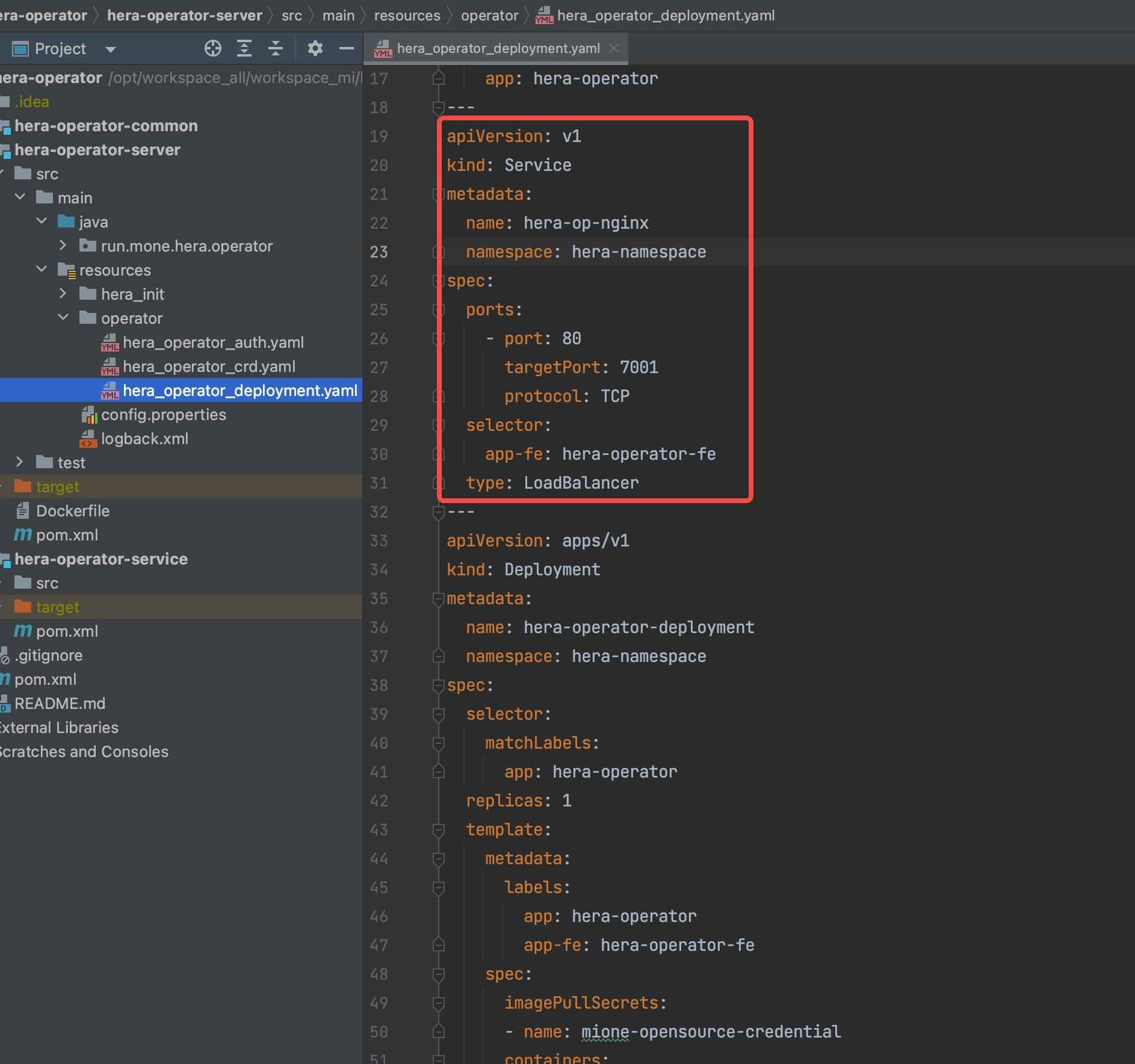Expand the hera_init folder chevron
Image resolution: width=1135 pixels, height=1064 pixels.
pyautogui.click(x=63, y=293)
